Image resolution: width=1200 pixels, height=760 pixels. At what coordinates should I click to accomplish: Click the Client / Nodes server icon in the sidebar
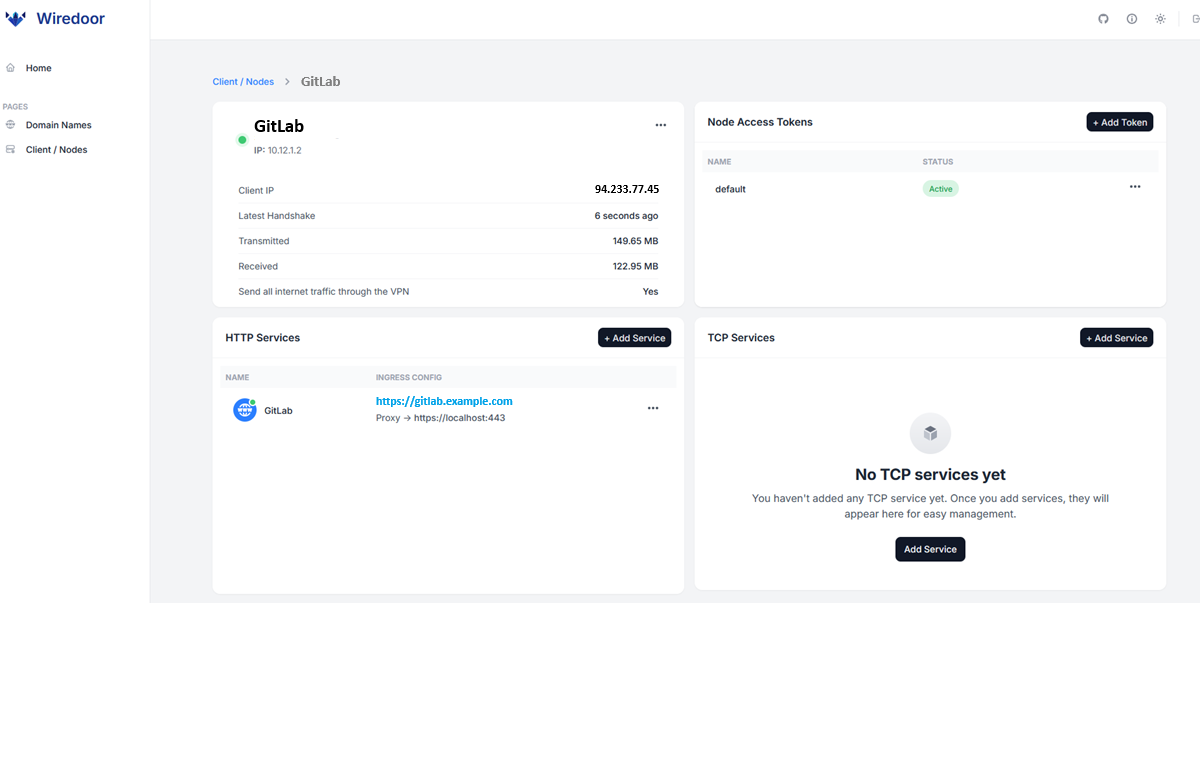(10, 150)
